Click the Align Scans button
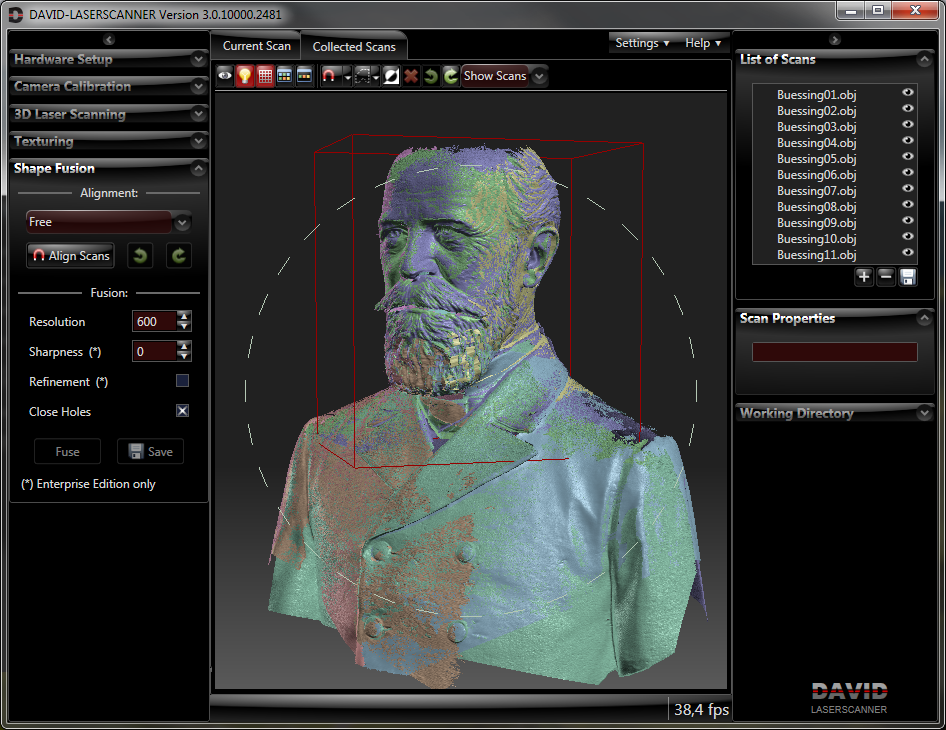Image resolution: width=946 pixels, height=730 pixels. click(x=71, y=256)
